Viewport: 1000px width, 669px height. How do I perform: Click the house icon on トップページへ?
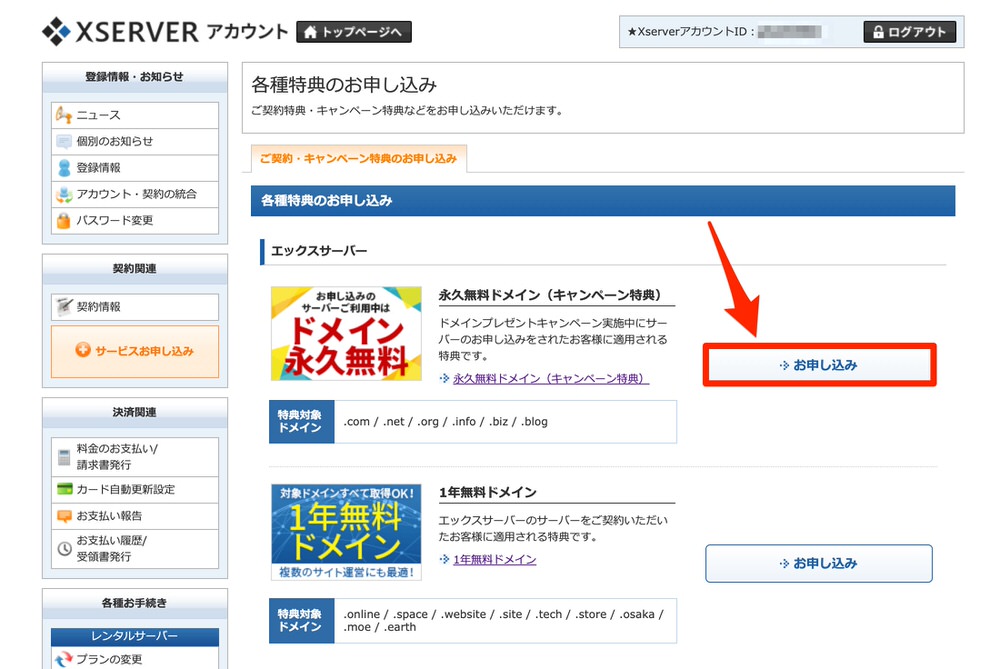311,32
